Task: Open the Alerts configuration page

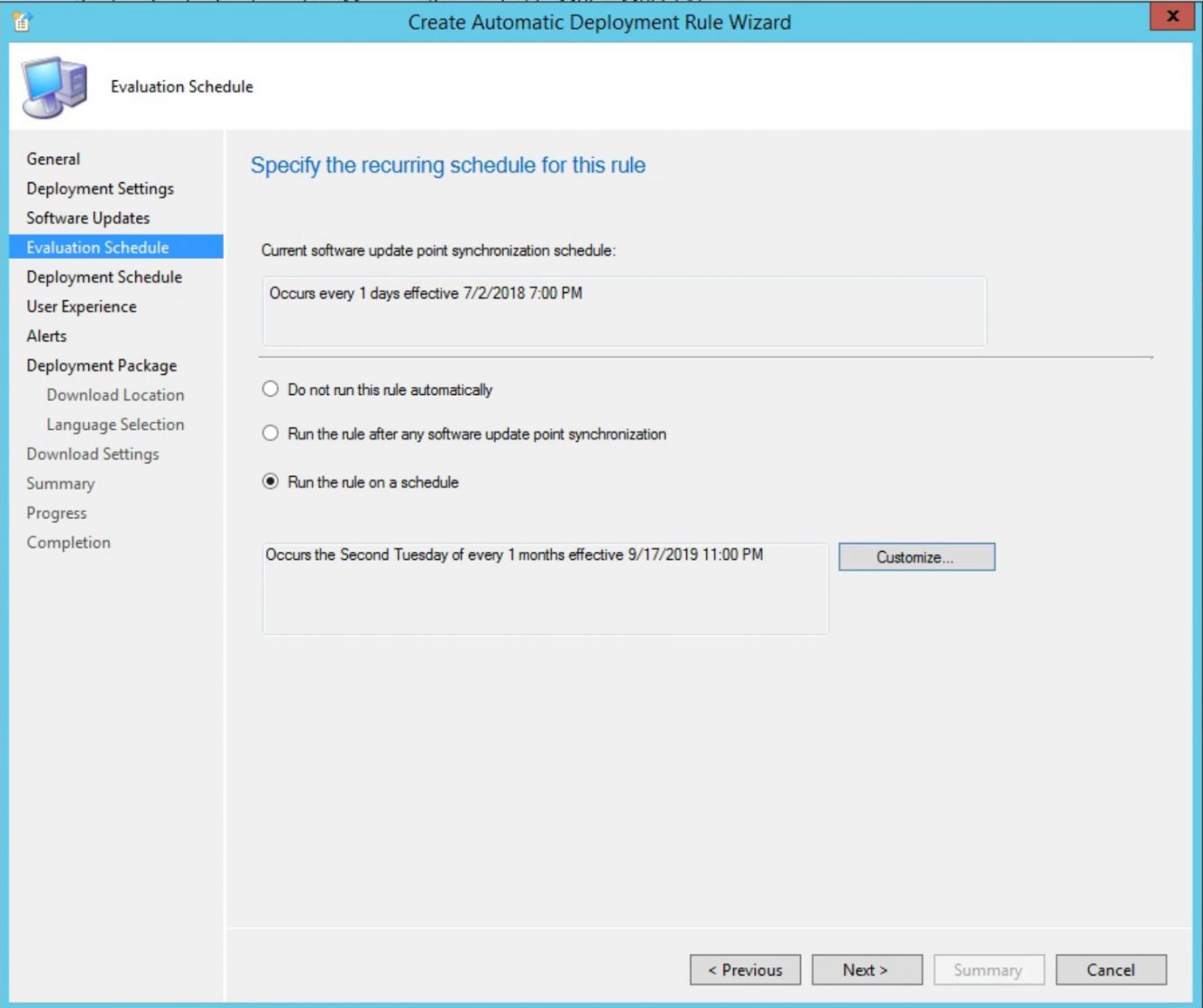Action: [x=47, y=335]
